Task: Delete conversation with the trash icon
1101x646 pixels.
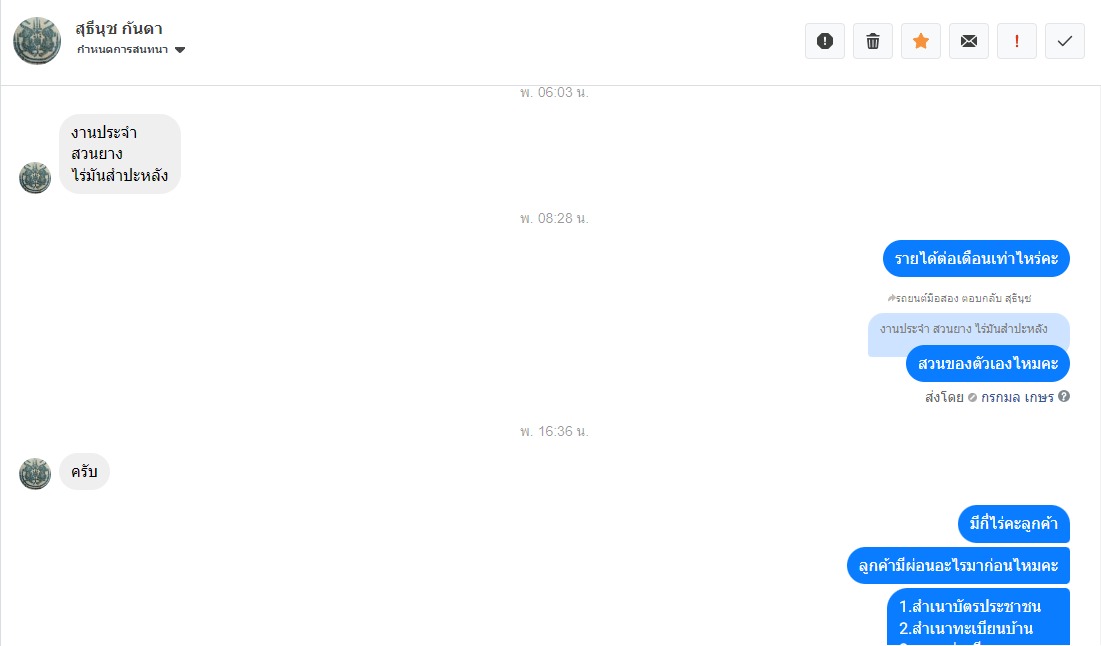Action: coord(873,41)
